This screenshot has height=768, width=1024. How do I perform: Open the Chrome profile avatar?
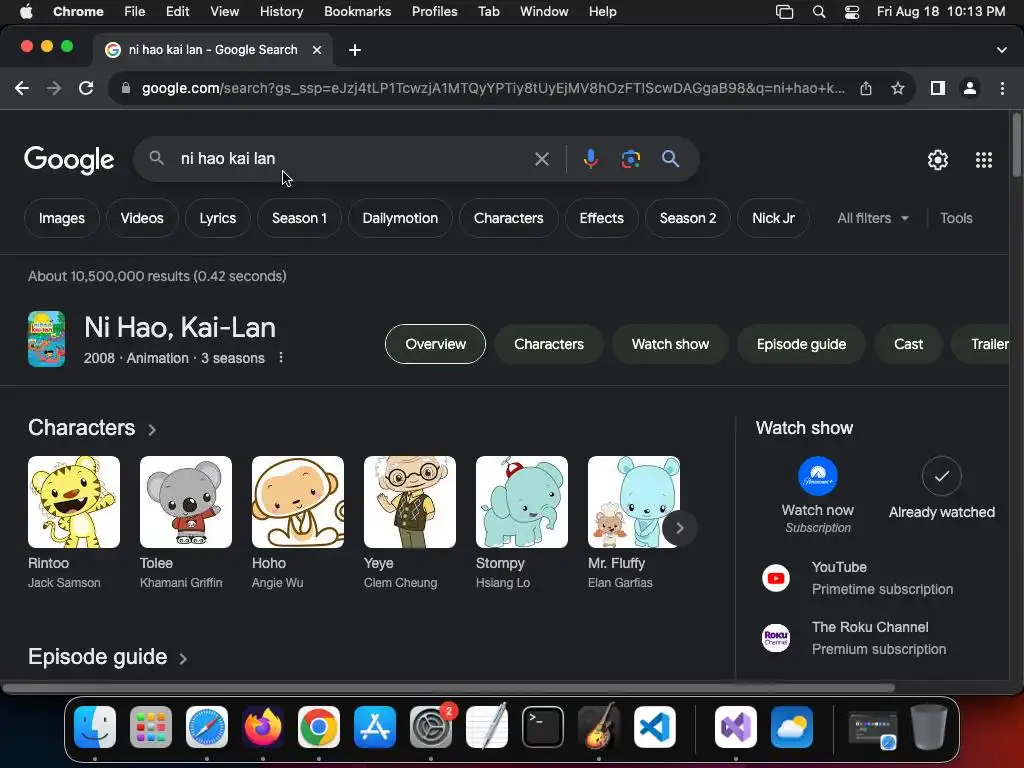970,88
